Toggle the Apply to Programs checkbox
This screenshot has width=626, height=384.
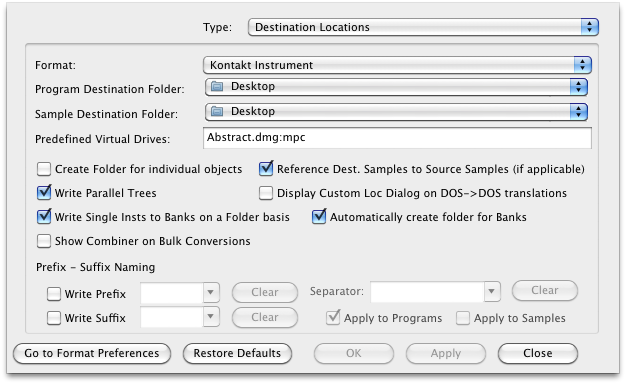pyautogui.click(x=333, y=318)
